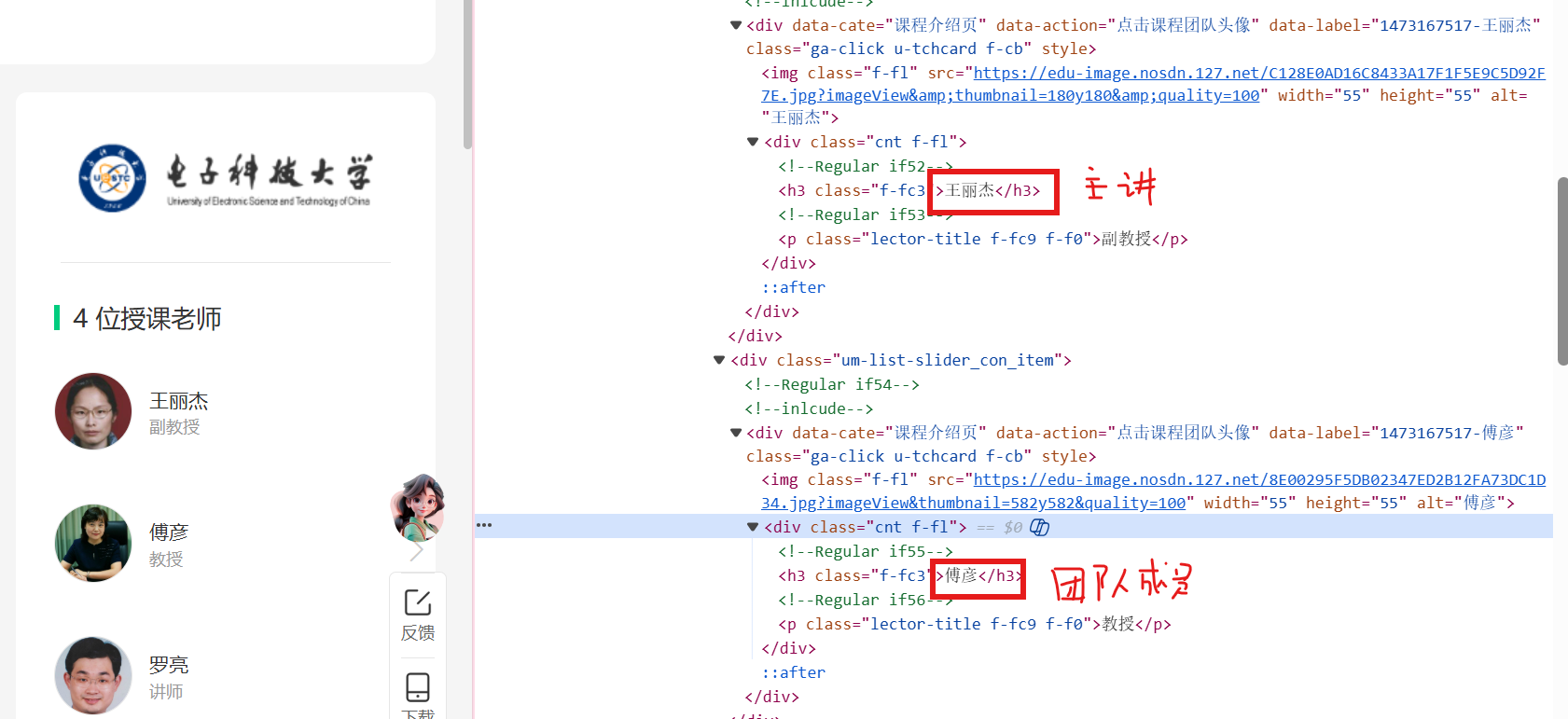The image size is (1568, 719).
Task: Click the webpage vertical scrollbar thumb
Action: click(x=467, y=75)
